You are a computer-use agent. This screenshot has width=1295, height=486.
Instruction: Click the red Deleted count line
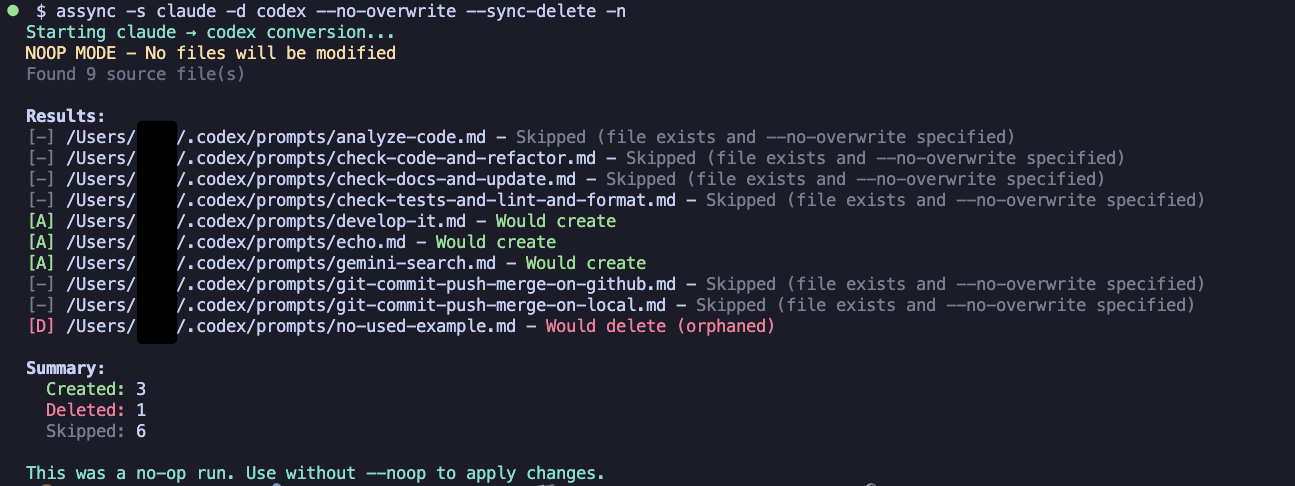coord(96,410)
